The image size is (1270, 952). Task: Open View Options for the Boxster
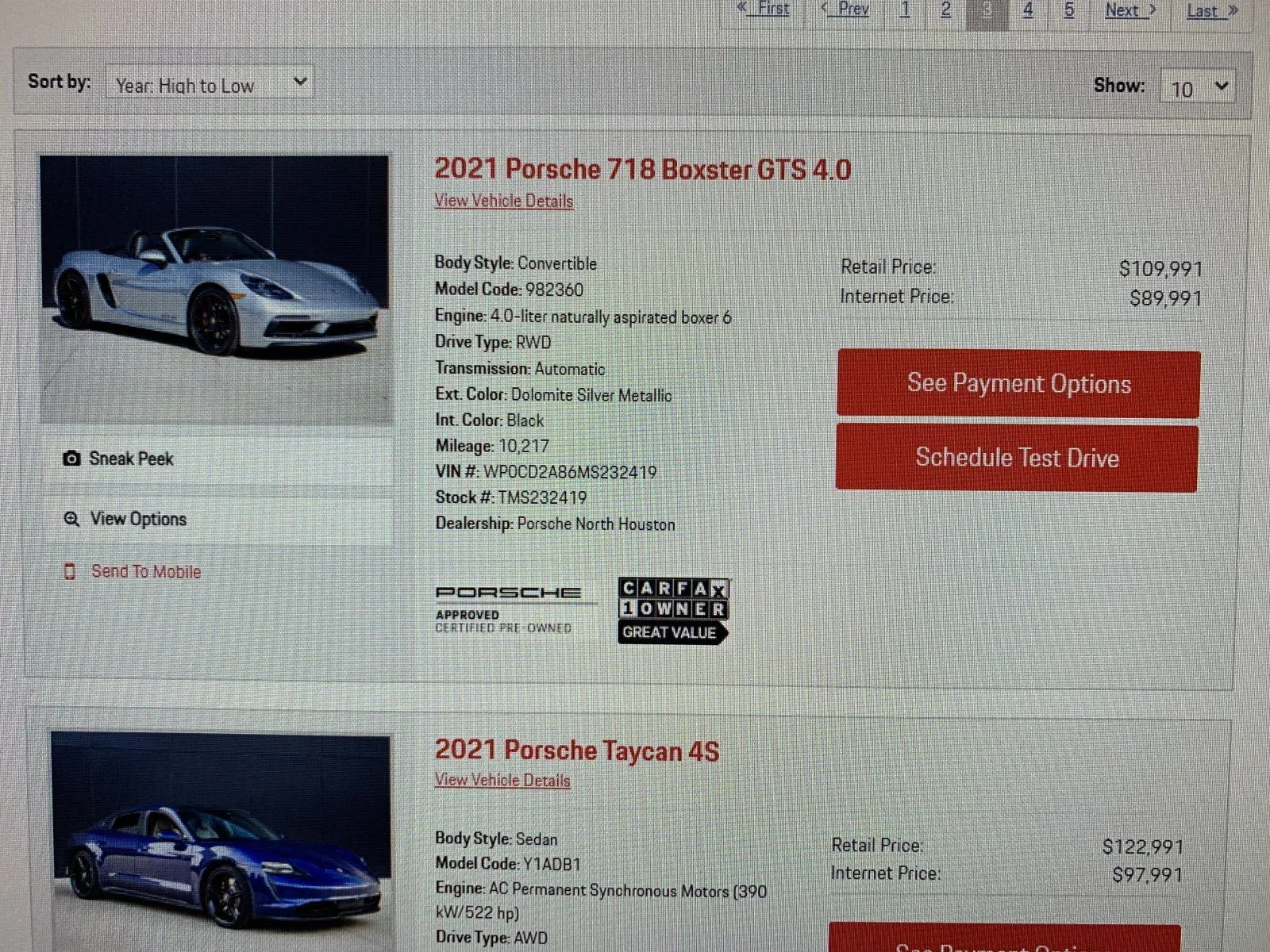click(217, 520)
